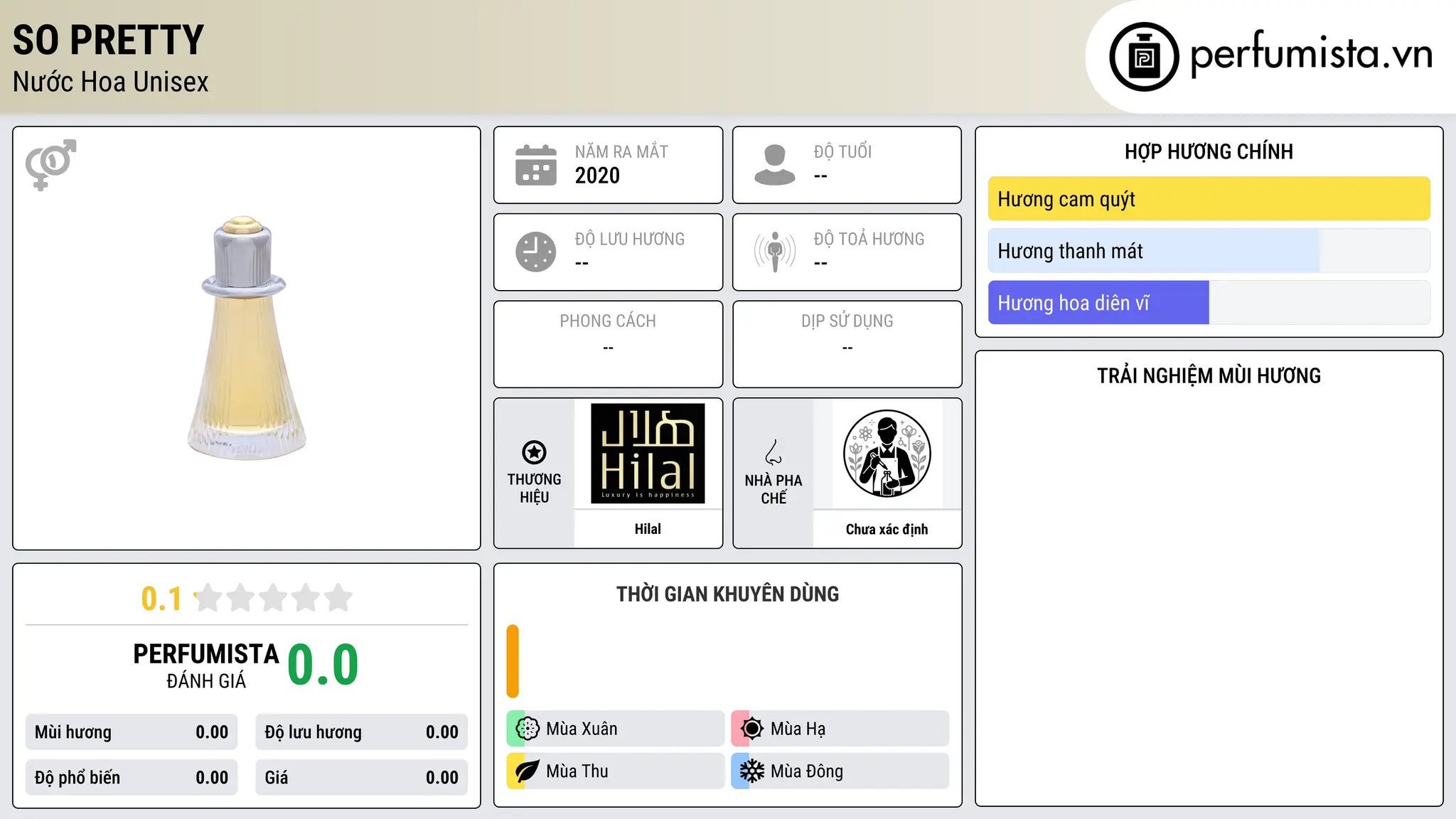Click the 0.1 average rating number
This screenshot has height=819, width=1456.
(161, 599)
